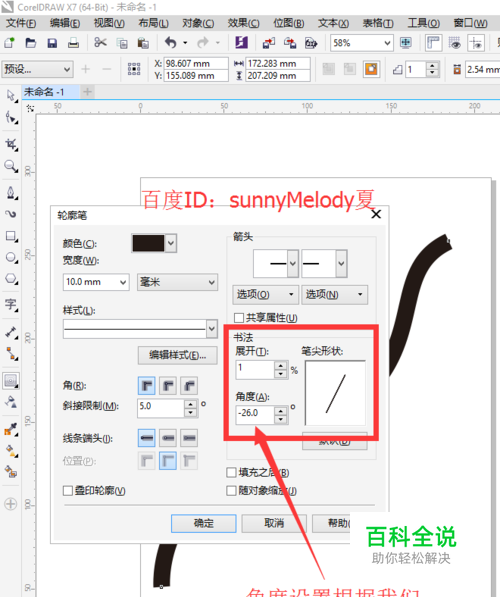The image size is (500, 597).
Task: Close the 轮廓笔 dialog
Action: [376, 214]
